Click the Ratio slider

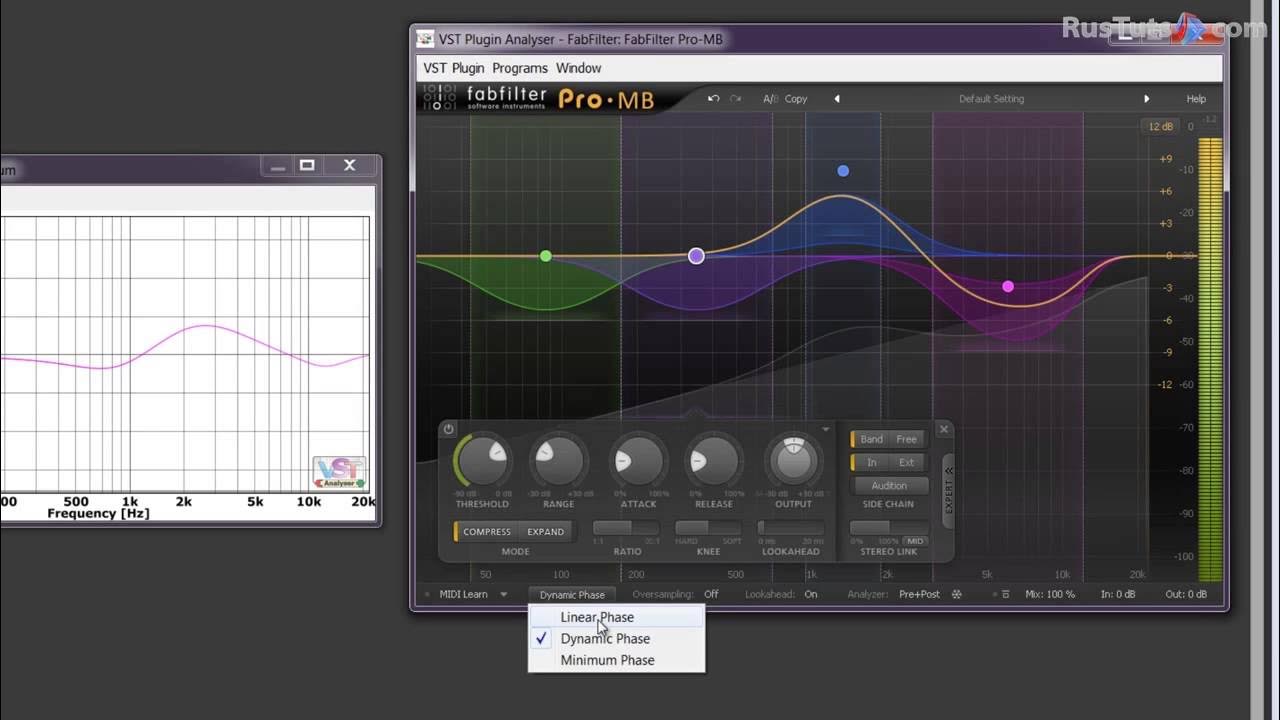coord(626,528)
